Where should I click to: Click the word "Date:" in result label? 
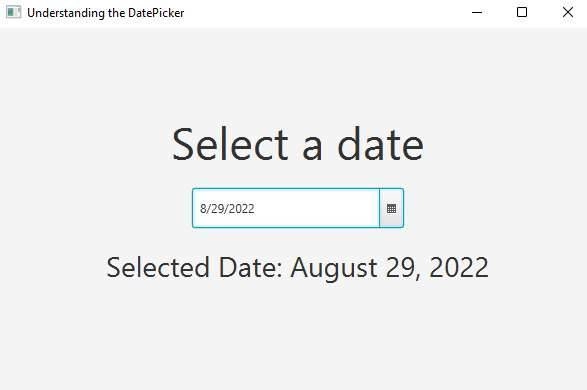[x=250, y=268]
